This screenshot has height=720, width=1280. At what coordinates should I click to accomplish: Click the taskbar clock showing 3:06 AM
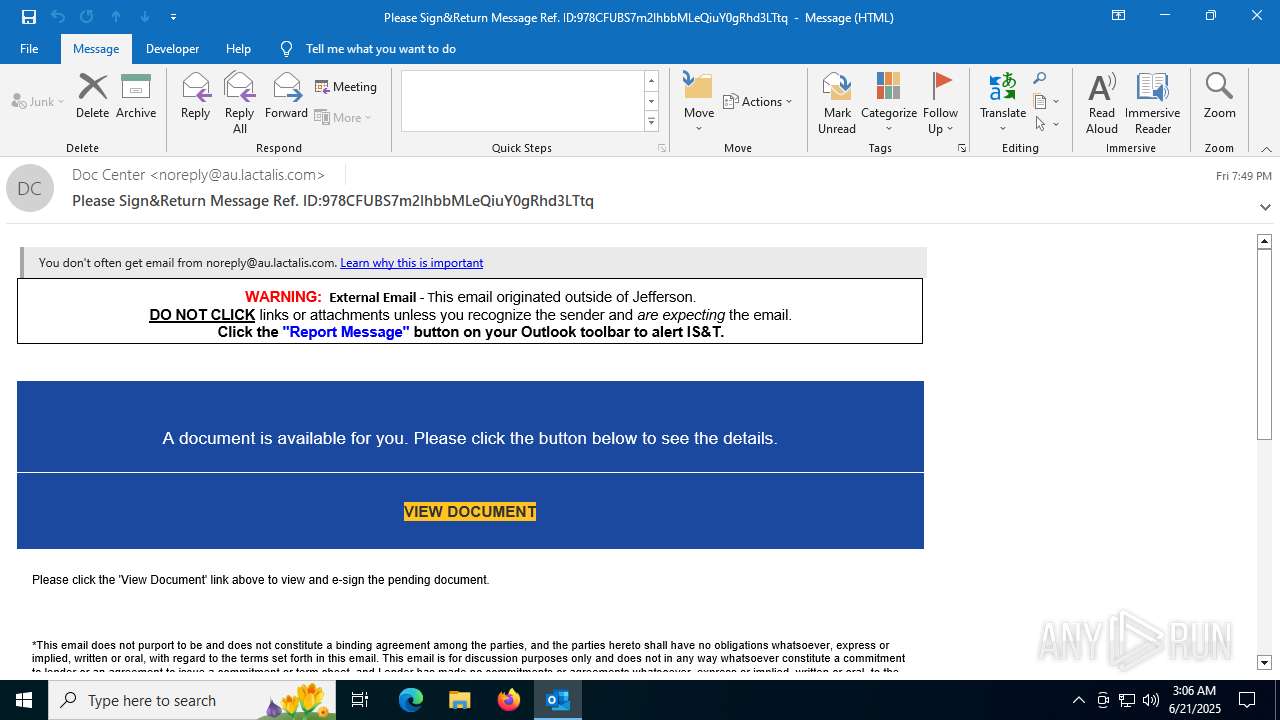[x=1194, y=700]
